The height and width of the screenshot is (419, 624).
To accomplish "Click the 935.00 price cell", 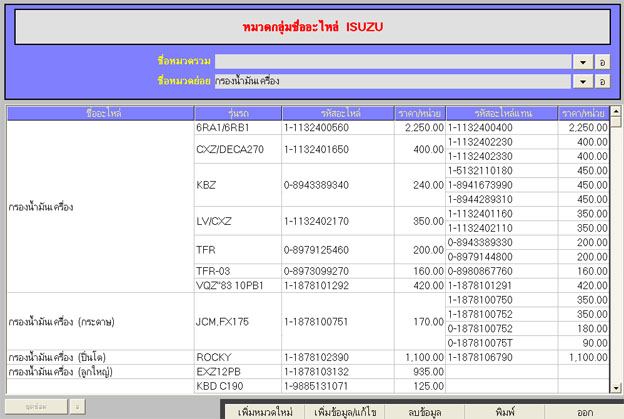I will pyautogui.click(x=420, y=371).
